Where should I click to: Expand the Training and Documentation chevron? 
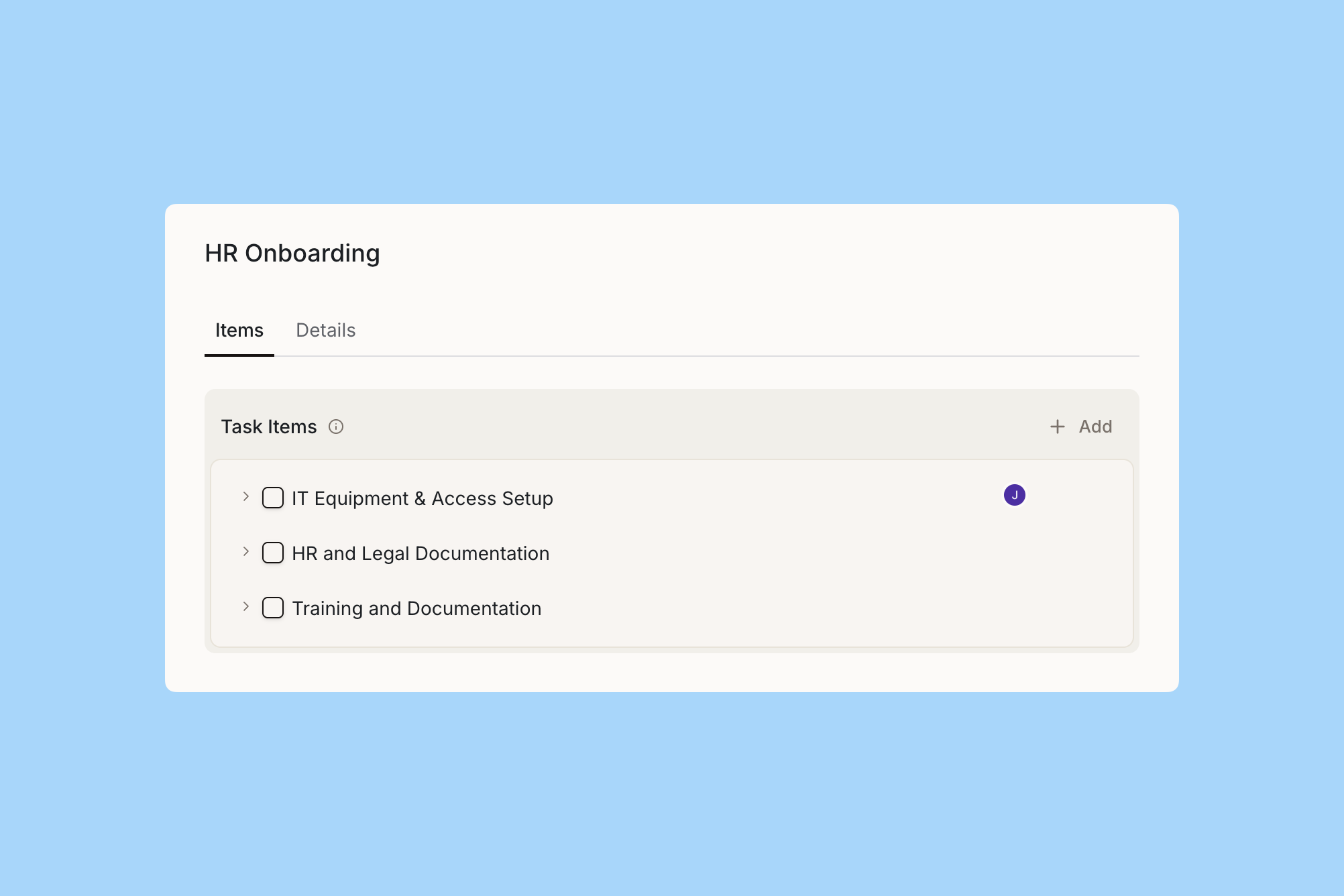(x=245, y=607)
